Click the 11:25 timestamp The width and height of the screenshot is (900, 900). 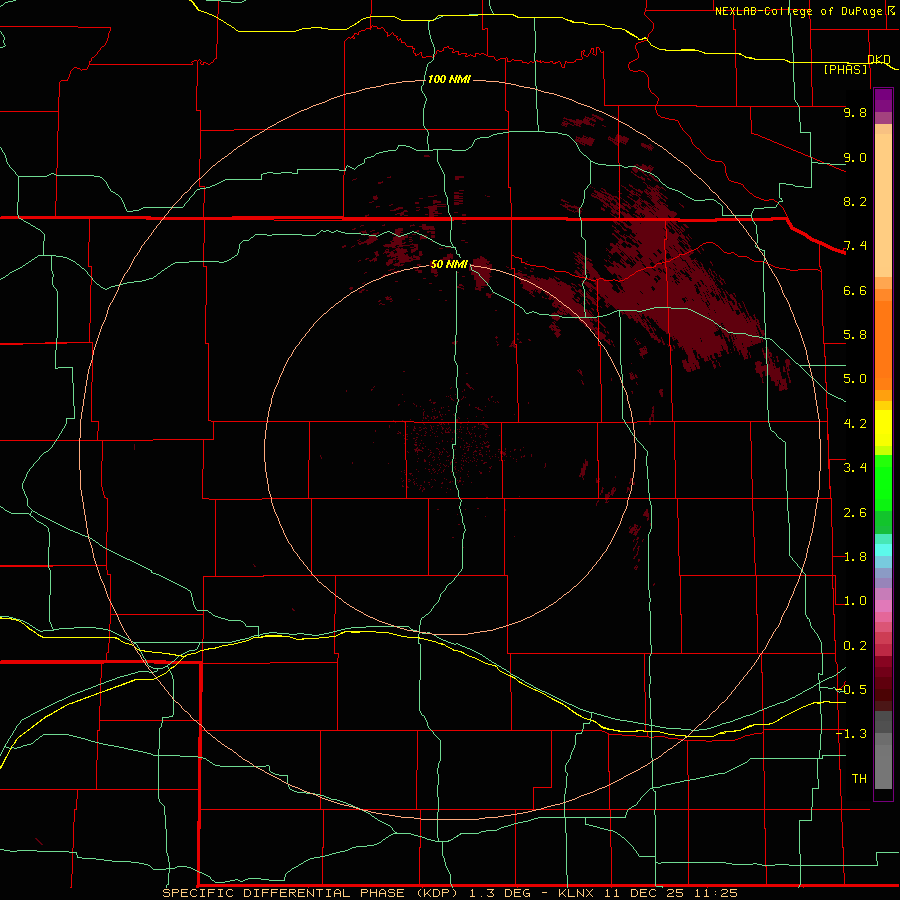[715, 893]
